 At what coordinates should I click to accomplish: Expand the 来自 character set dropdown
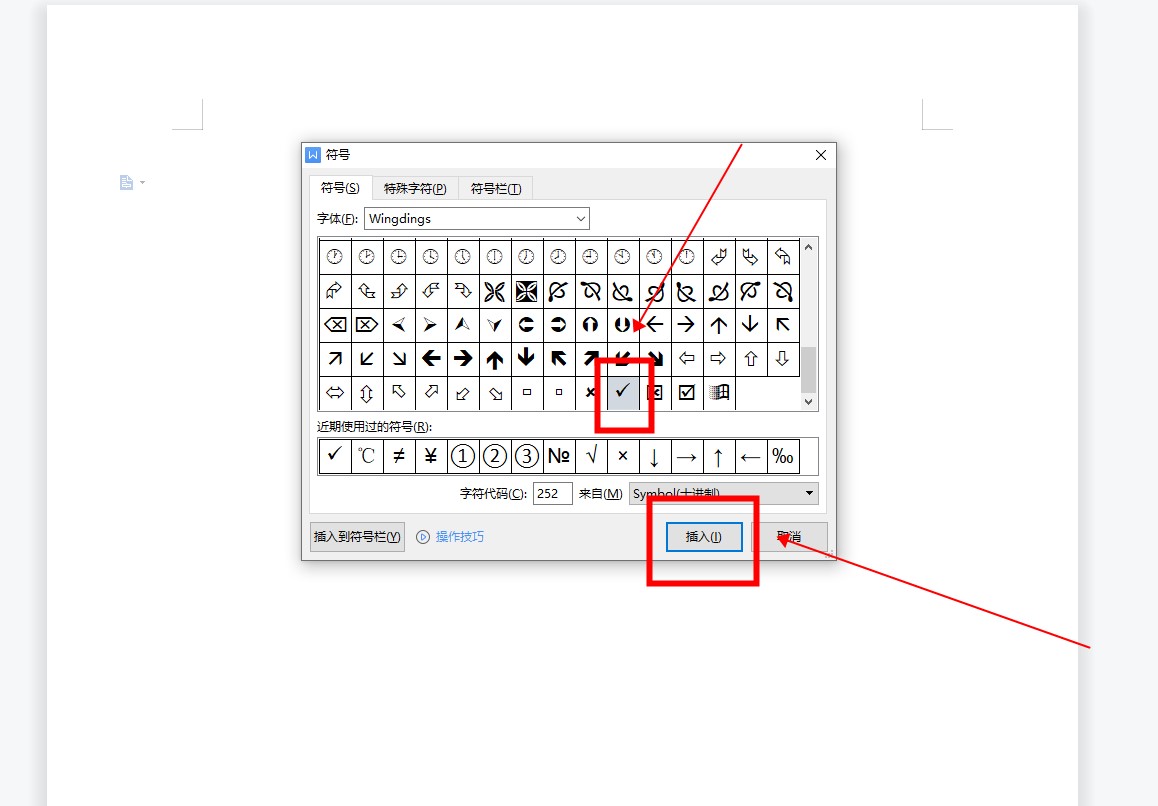coord(809,494)
